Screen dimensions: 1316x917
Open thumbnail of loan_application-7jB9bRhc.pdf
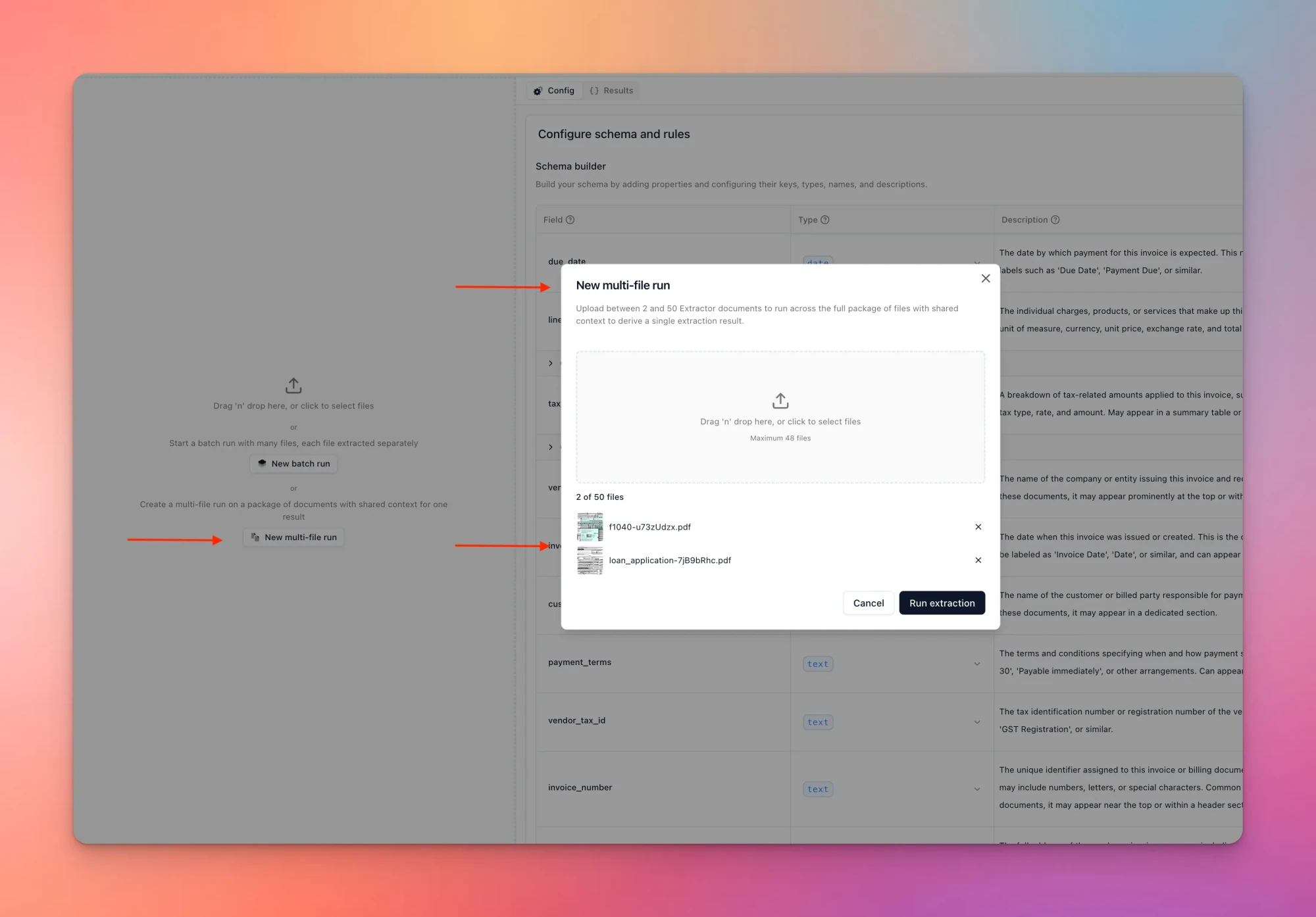[590, 560]
